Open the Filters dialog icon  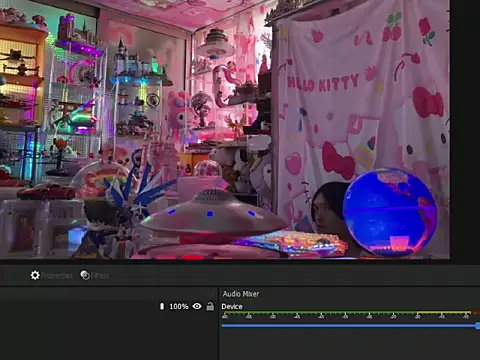coord(85,275)
